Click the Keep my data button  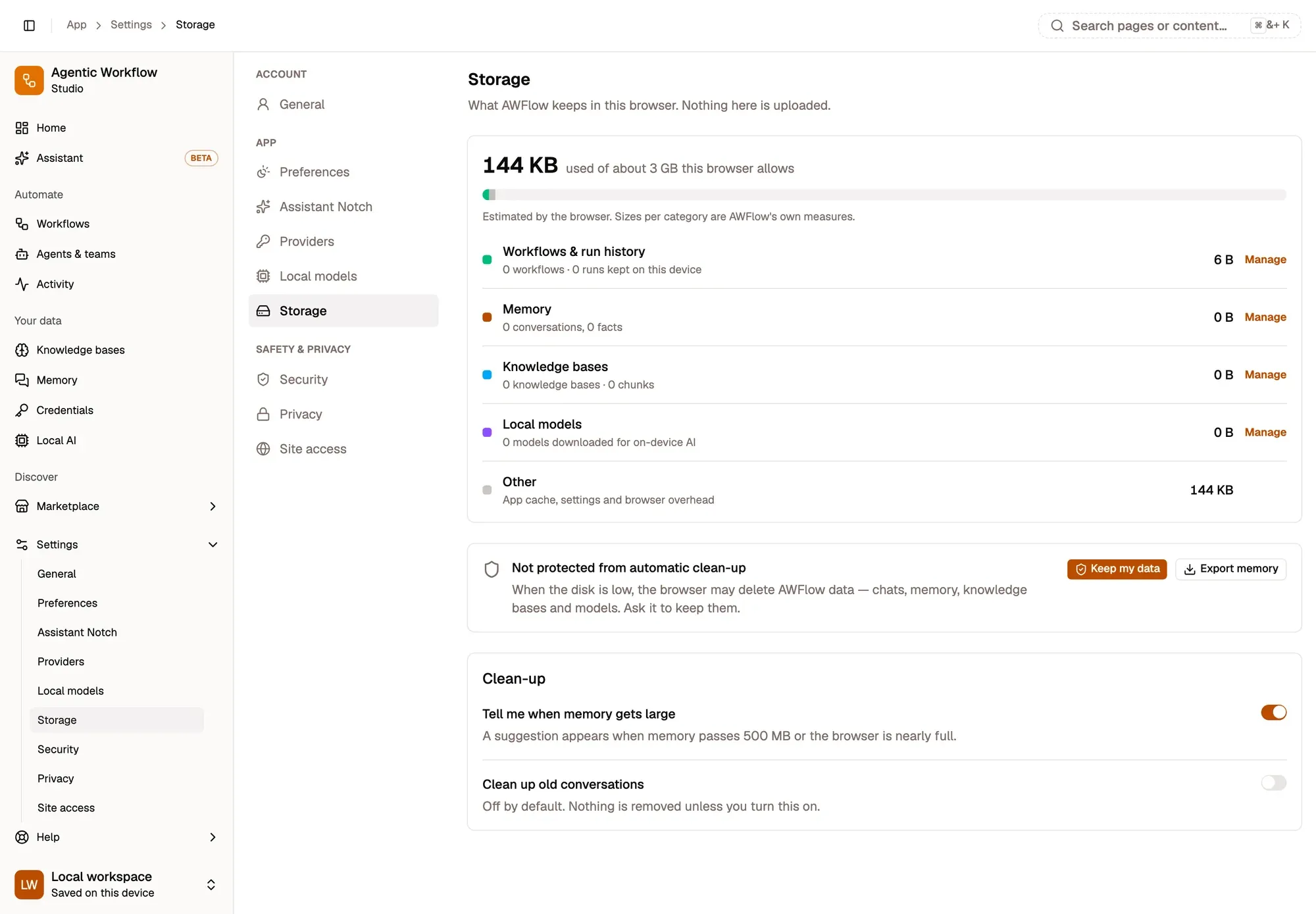[x=1117, y=569]
